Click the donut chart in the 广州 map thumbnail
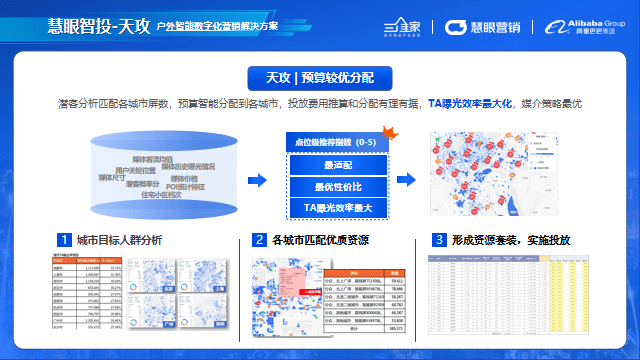Viewport: 640px width, 360px height. click(x=133, y=322)
